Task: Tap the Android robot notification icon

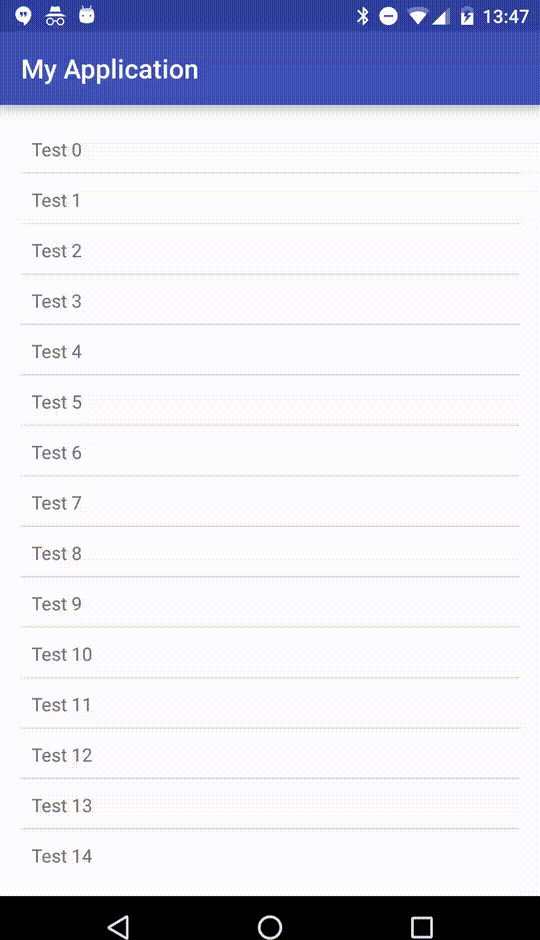Action: pos(87,15)
